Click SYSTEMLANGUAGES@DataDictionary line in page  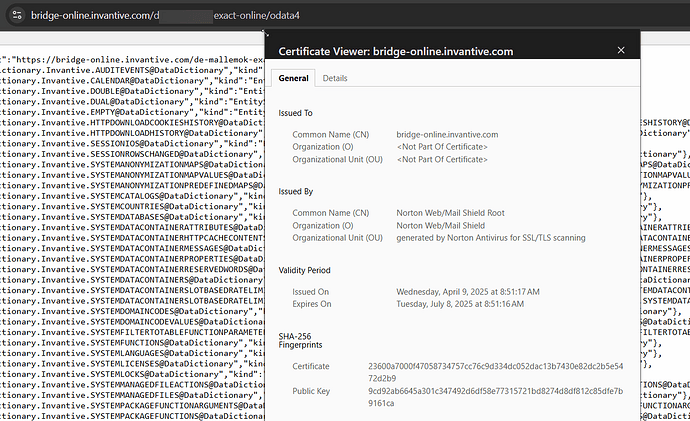click(x=132, y=353)
